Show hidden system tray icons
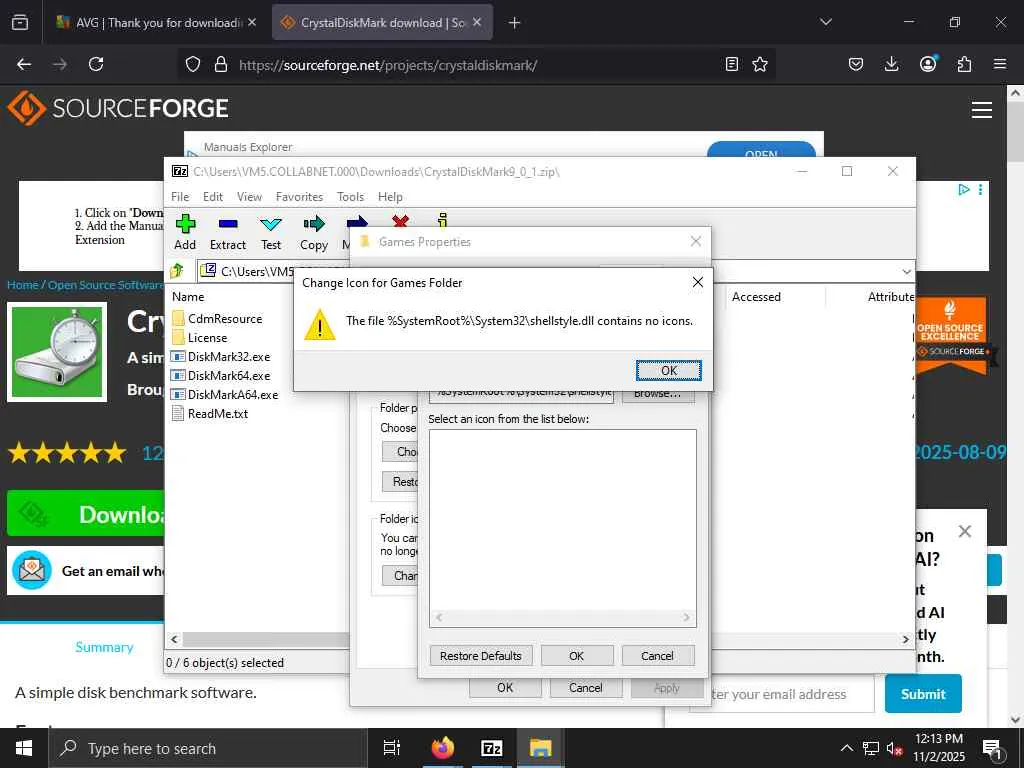 click(x=846, y=748)
